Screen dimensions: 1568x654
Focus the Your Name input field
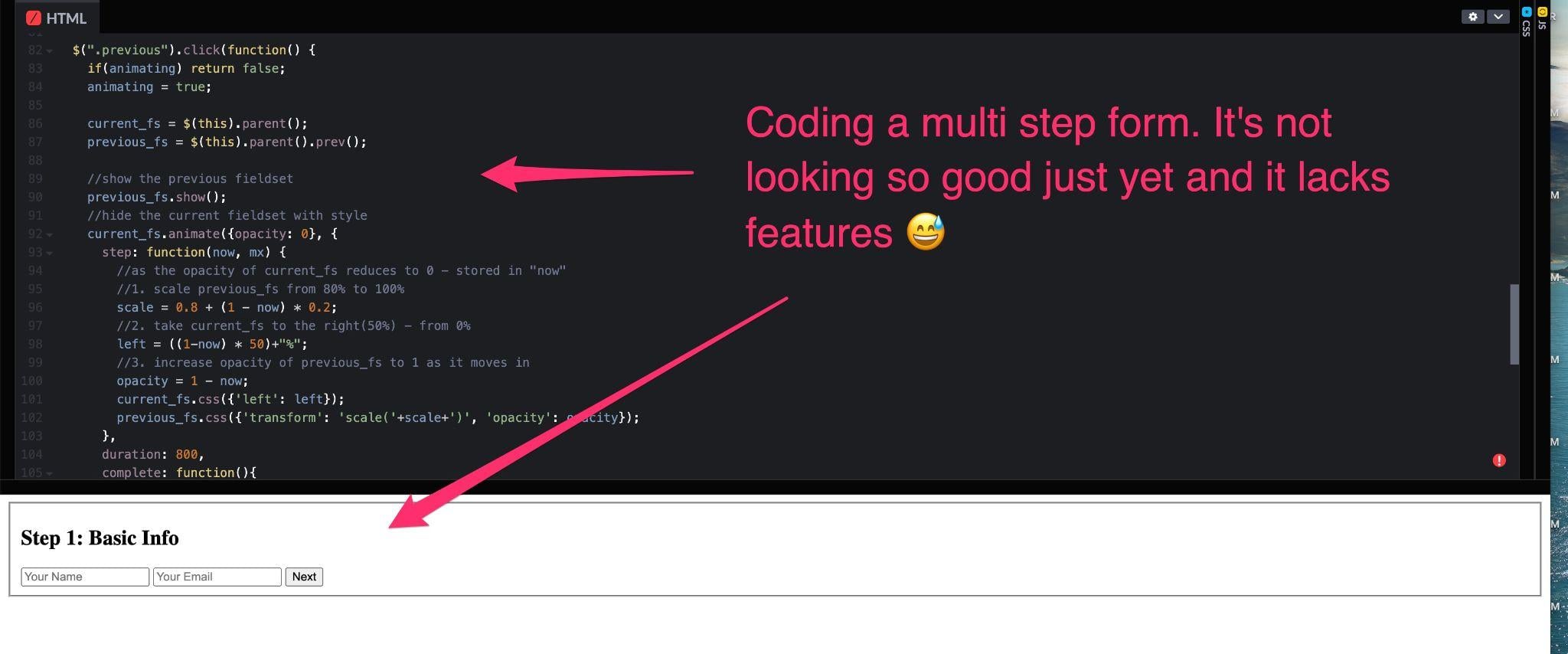(x=85, y=577)
